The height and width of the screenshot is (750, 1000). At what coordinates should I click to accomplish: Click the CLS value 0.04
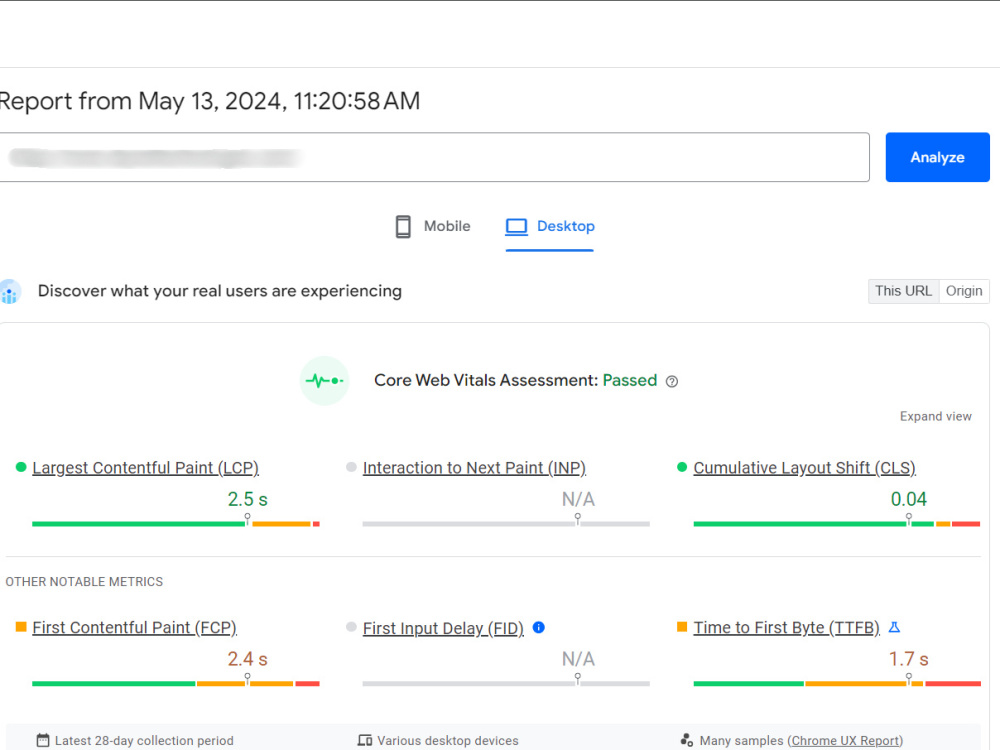coord(908,499)
